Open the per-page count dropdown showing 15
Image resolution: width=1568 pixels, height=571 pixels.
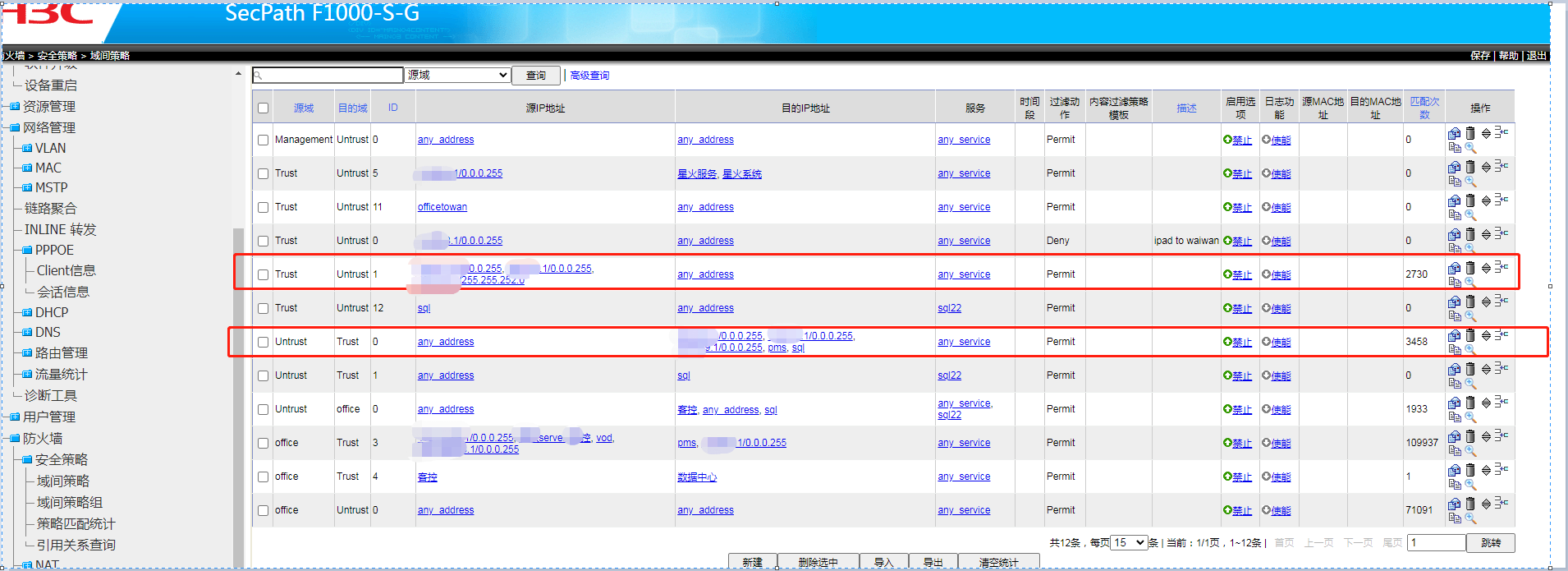click(1129, 542)
